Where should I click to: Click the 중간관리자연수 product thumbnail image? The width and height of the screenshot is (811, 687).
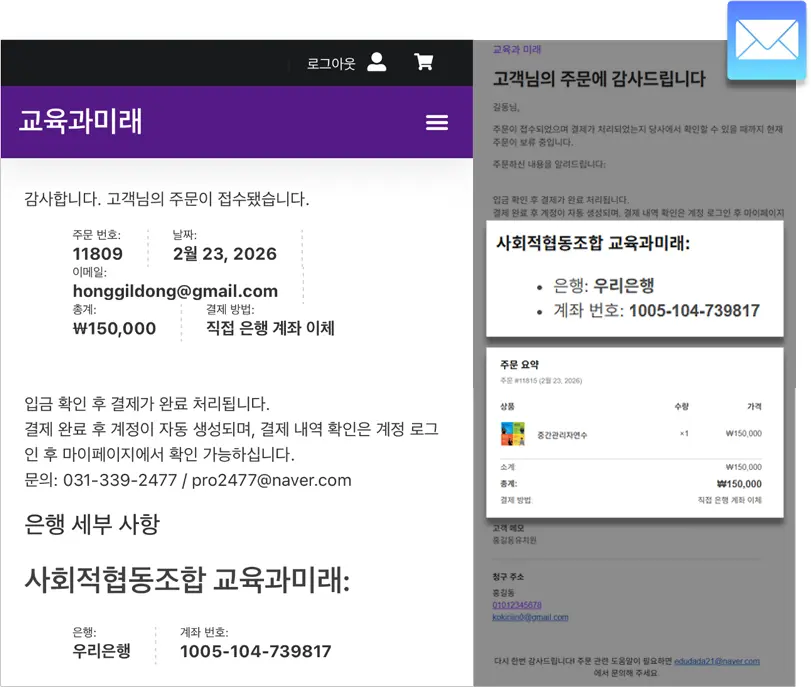tap(513, 434)
